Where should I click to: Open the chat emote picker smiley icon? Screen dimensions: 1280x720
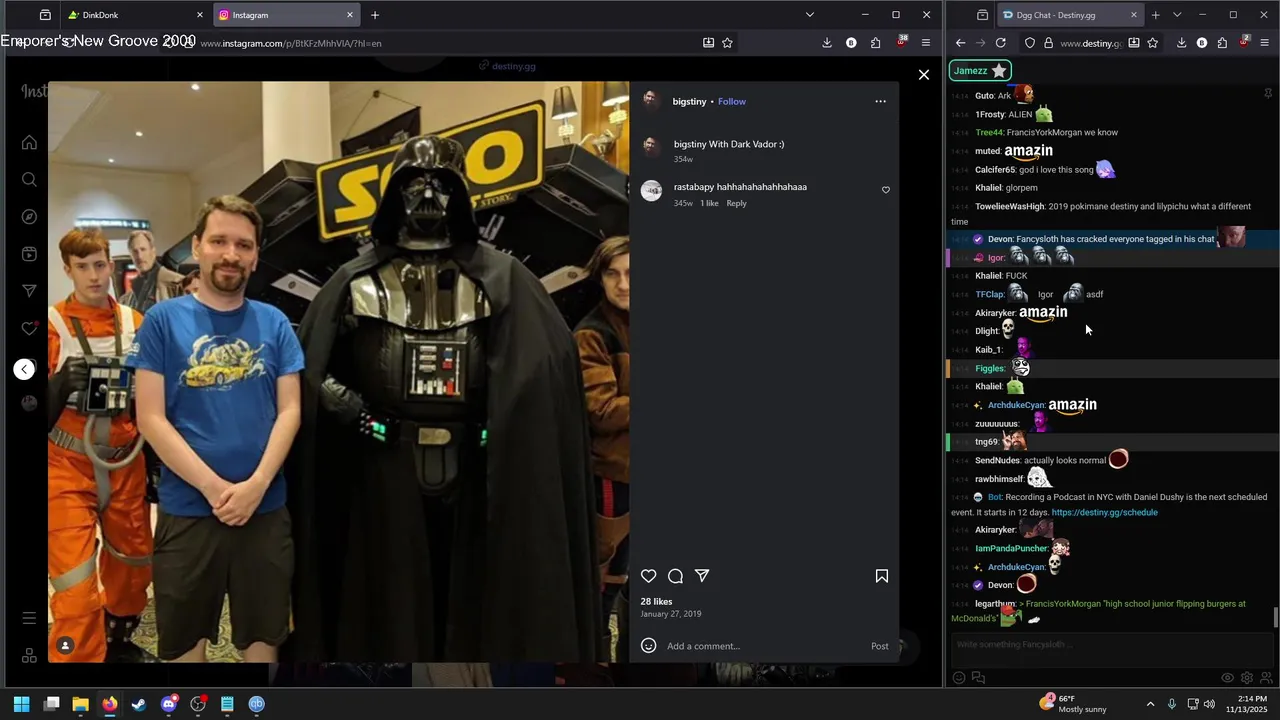[959, 678]
